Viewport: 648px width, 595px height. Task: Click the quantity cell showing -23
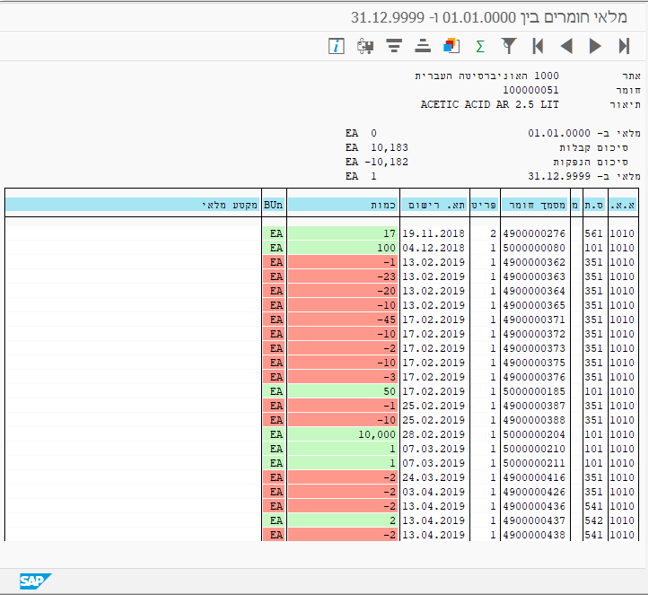pos(343,276)
